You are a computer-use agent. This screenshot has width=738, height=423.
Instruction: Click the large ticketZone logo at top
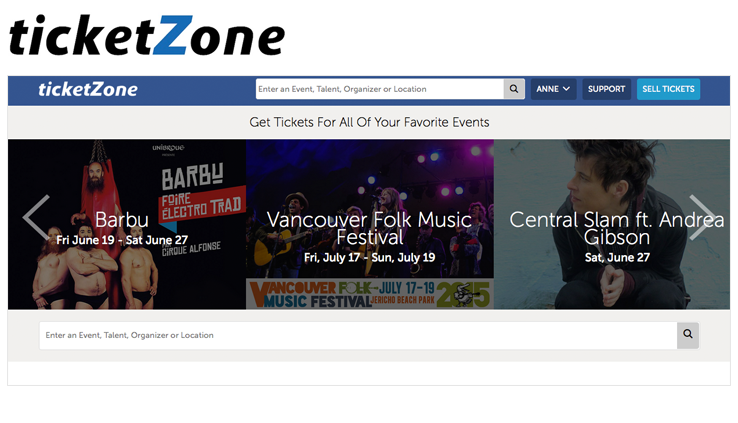(147, 35)
